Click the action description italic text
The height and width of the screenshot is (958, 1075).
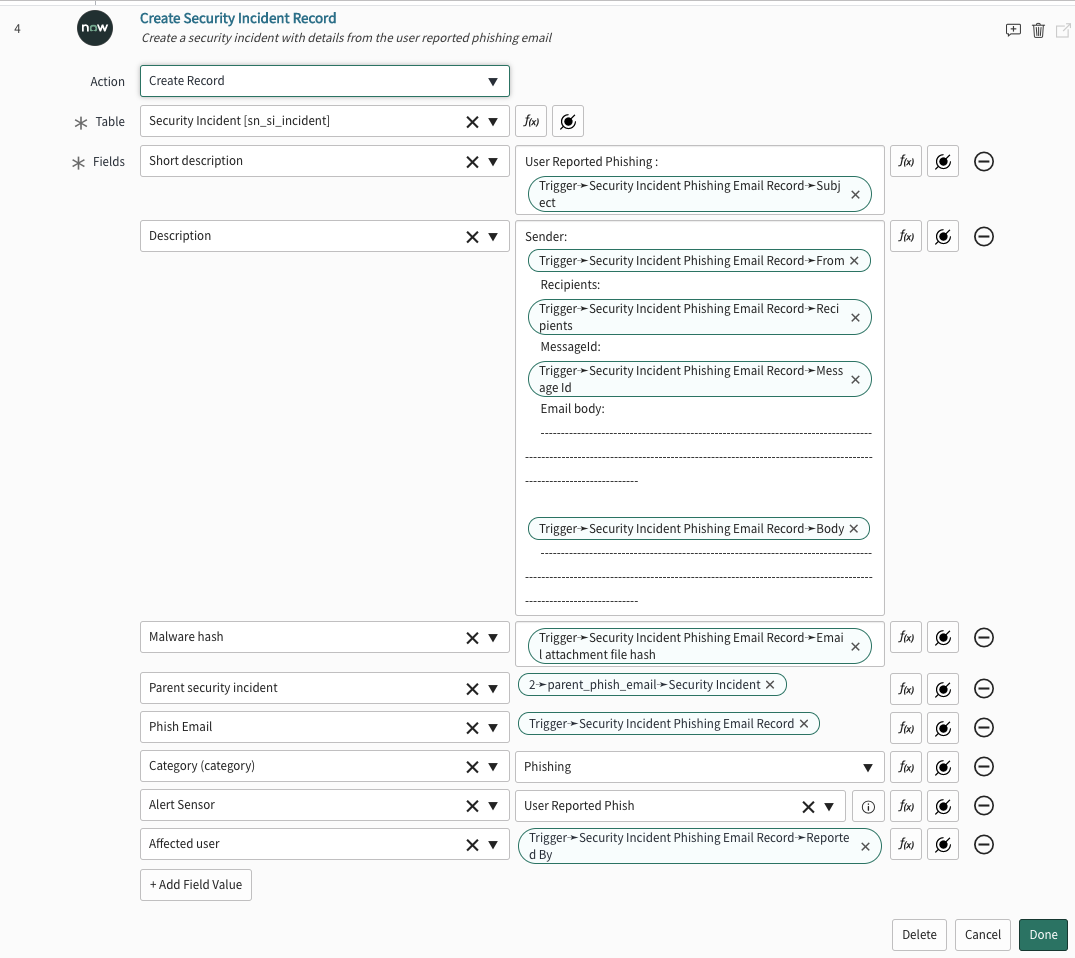pos(346,38)
